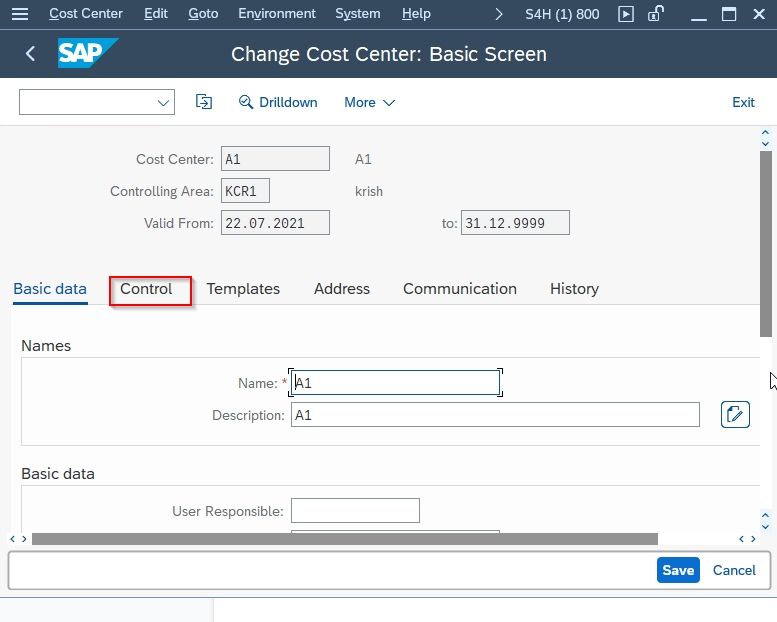The height and width of the screenshot is (622, 777).
Task: Click the scroll down arrow at top right
Action: [x=766, y=144]
